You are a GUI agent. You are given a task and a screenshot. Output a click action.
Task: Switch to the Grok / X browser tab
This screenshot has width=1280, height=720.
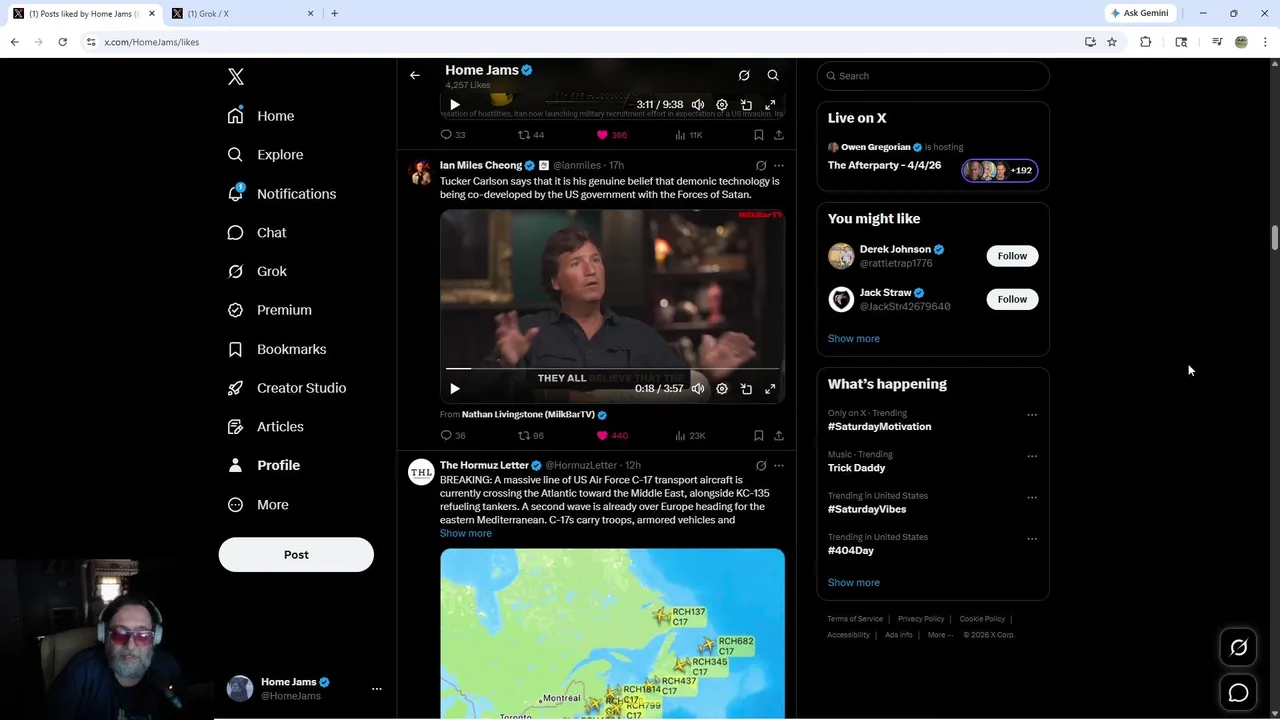pos(242,13)
